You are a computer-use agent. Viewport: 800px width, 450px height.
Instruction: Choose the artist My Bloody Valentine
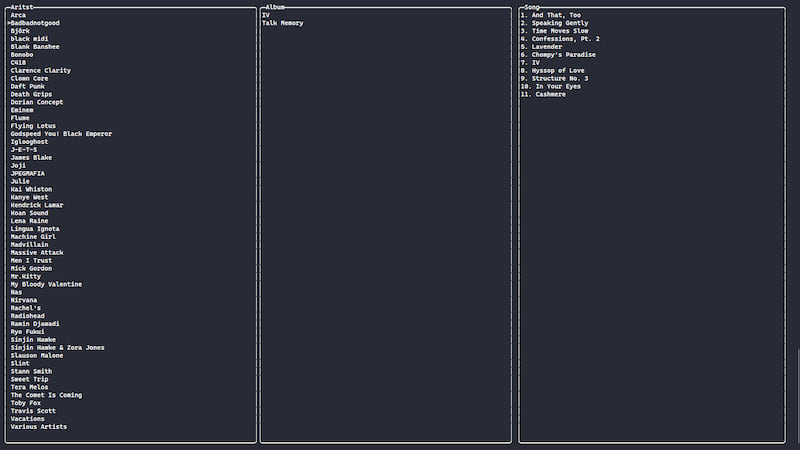pos(46,284)
